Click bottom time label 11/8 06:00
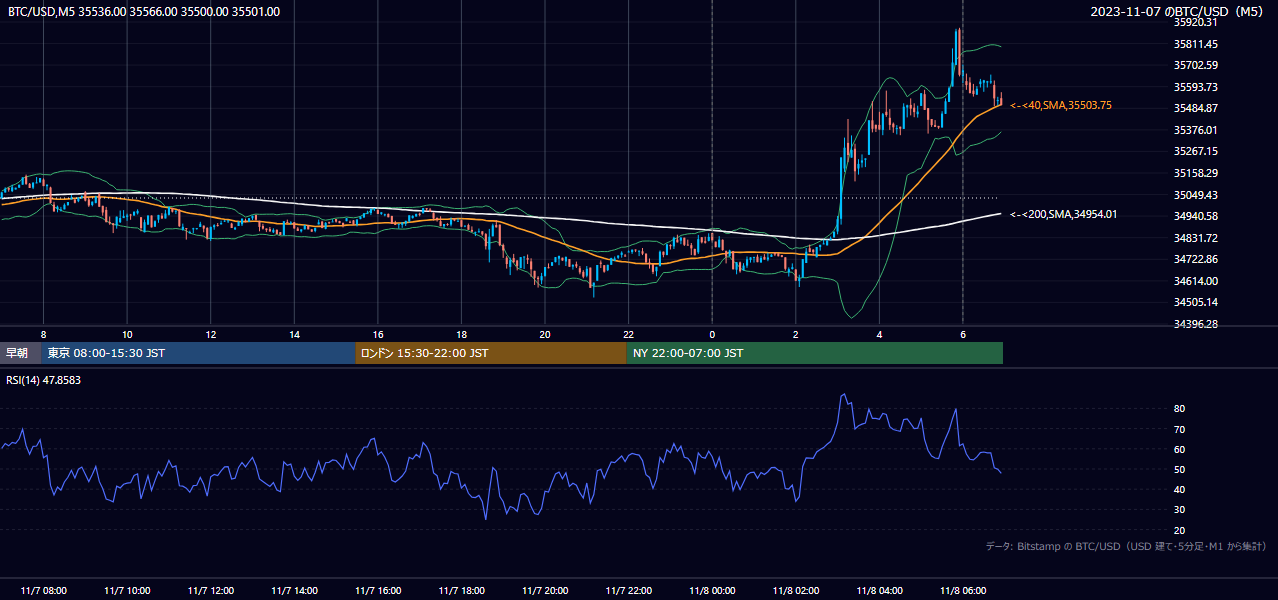This screenshot has height=600, width=1278. click(x=962, y=591)
